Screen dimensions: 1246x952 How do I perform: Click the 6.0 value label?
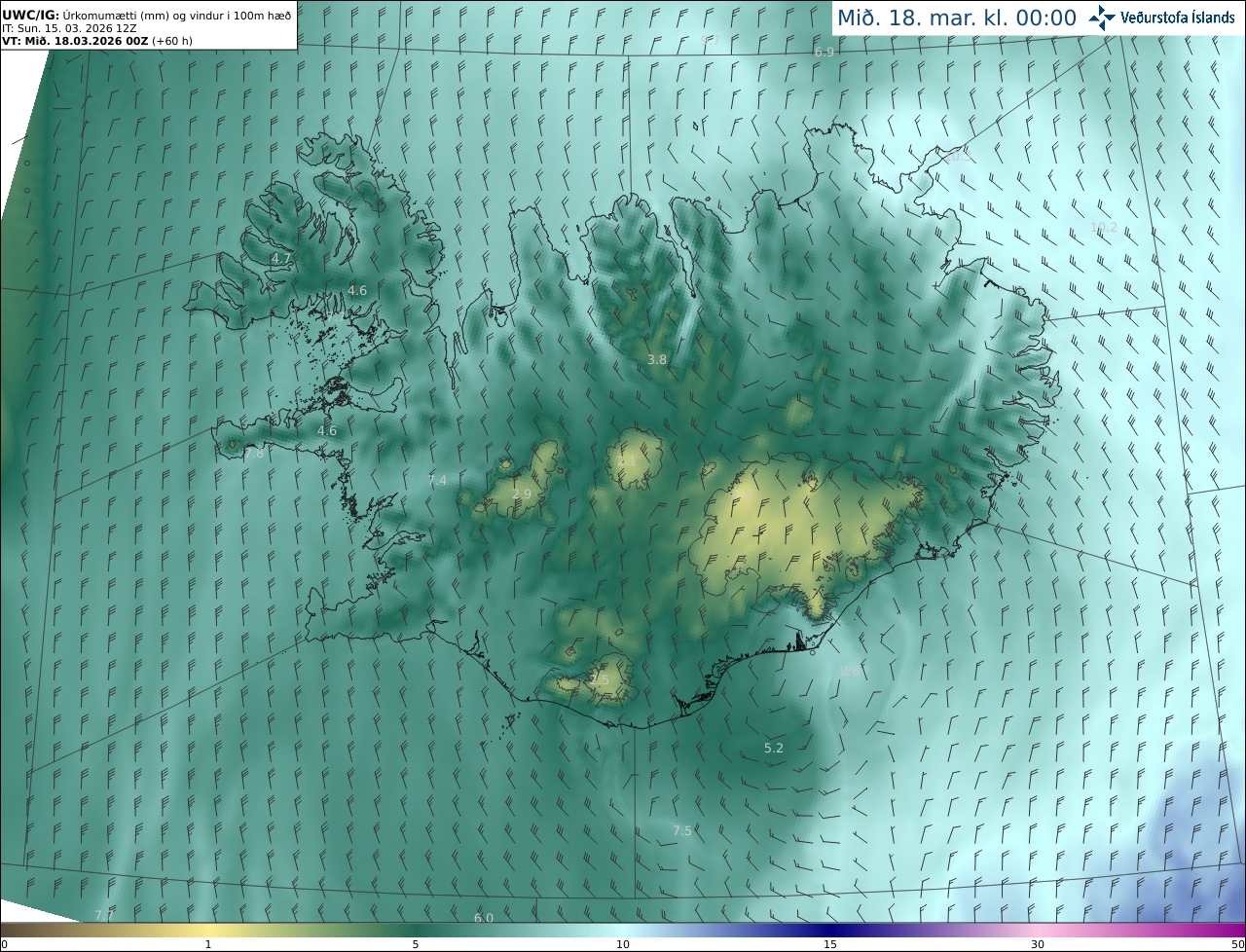click(484, 918)
